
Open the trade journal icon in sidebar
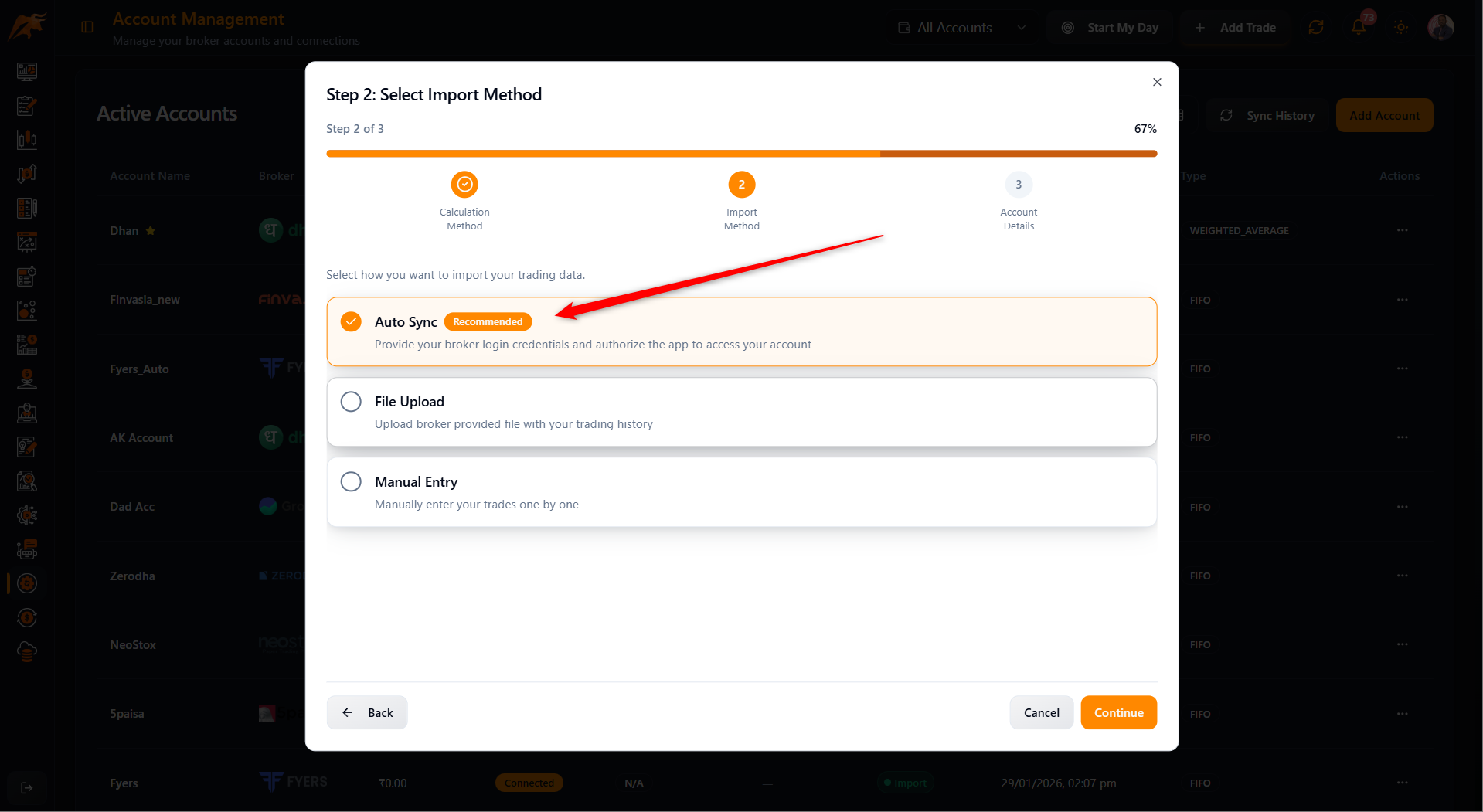26,106
